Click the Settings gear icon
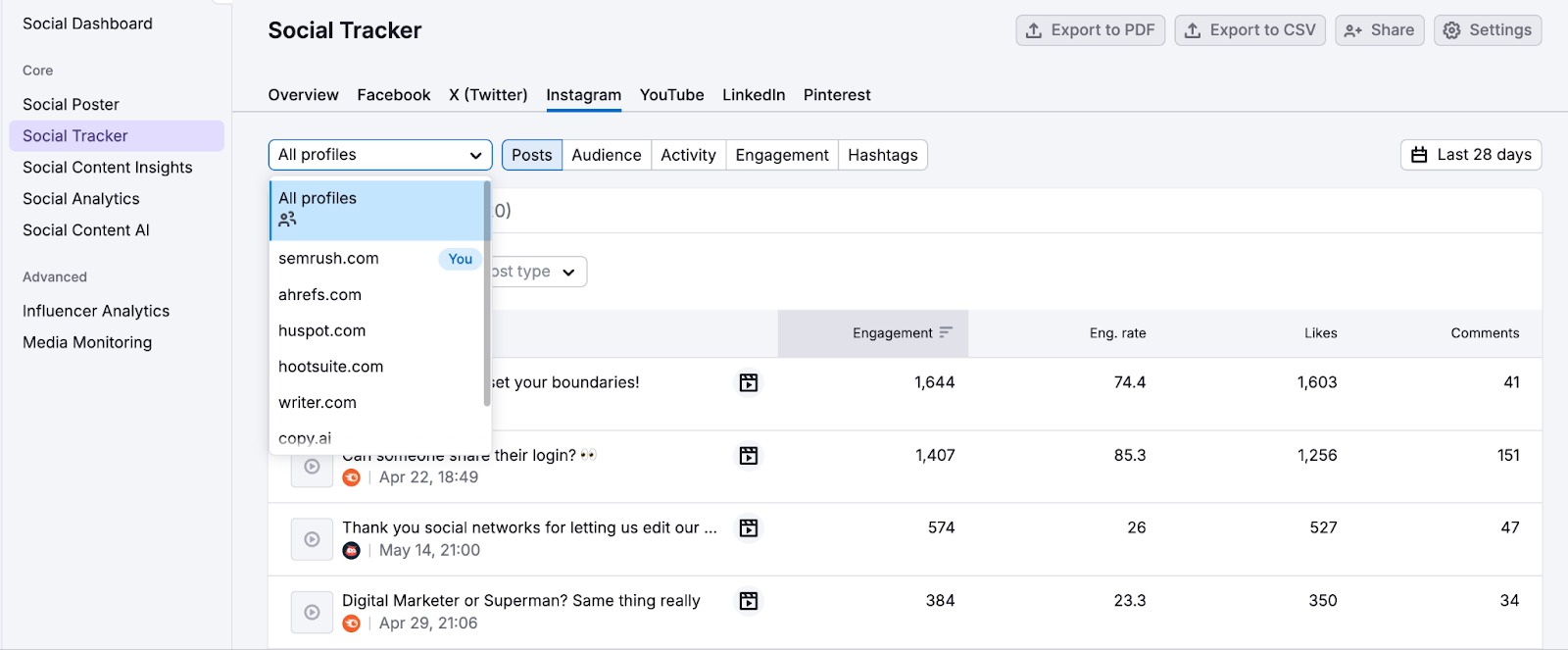 point(1451,30)
